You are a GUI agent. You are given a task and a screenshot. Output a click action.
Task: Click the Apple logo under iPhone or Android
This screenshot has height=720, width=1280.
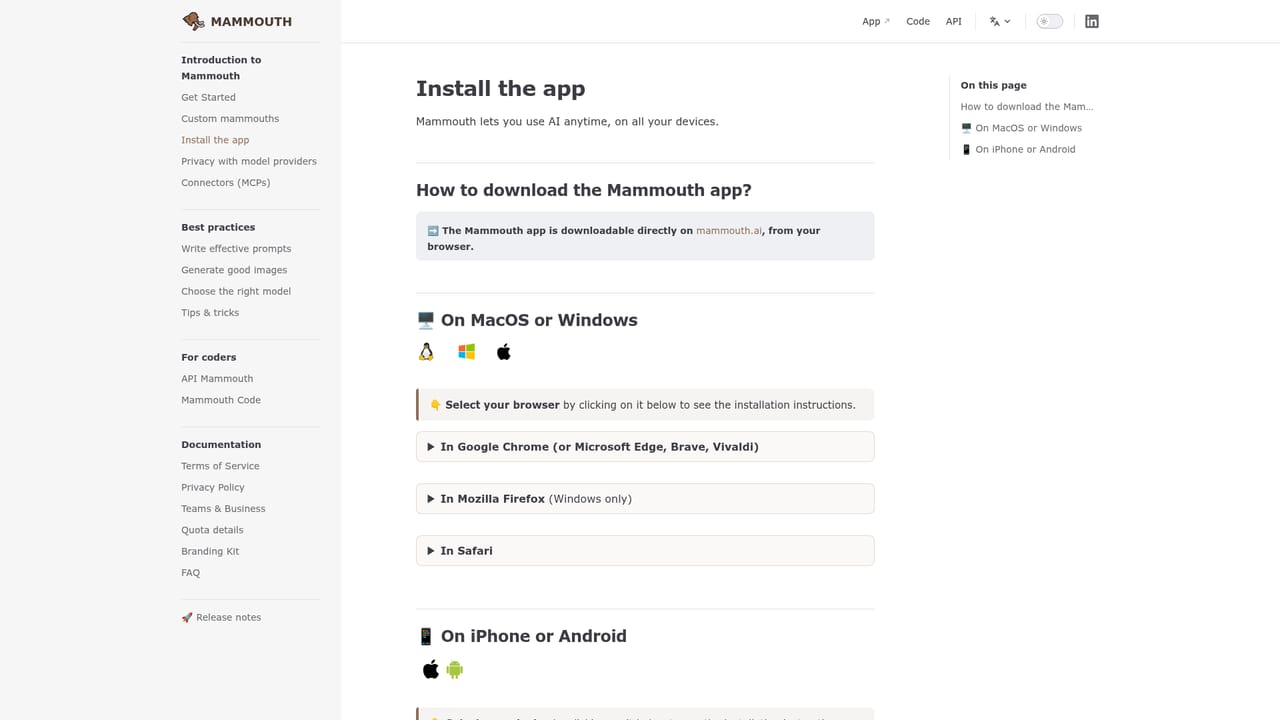click(431, 669)
